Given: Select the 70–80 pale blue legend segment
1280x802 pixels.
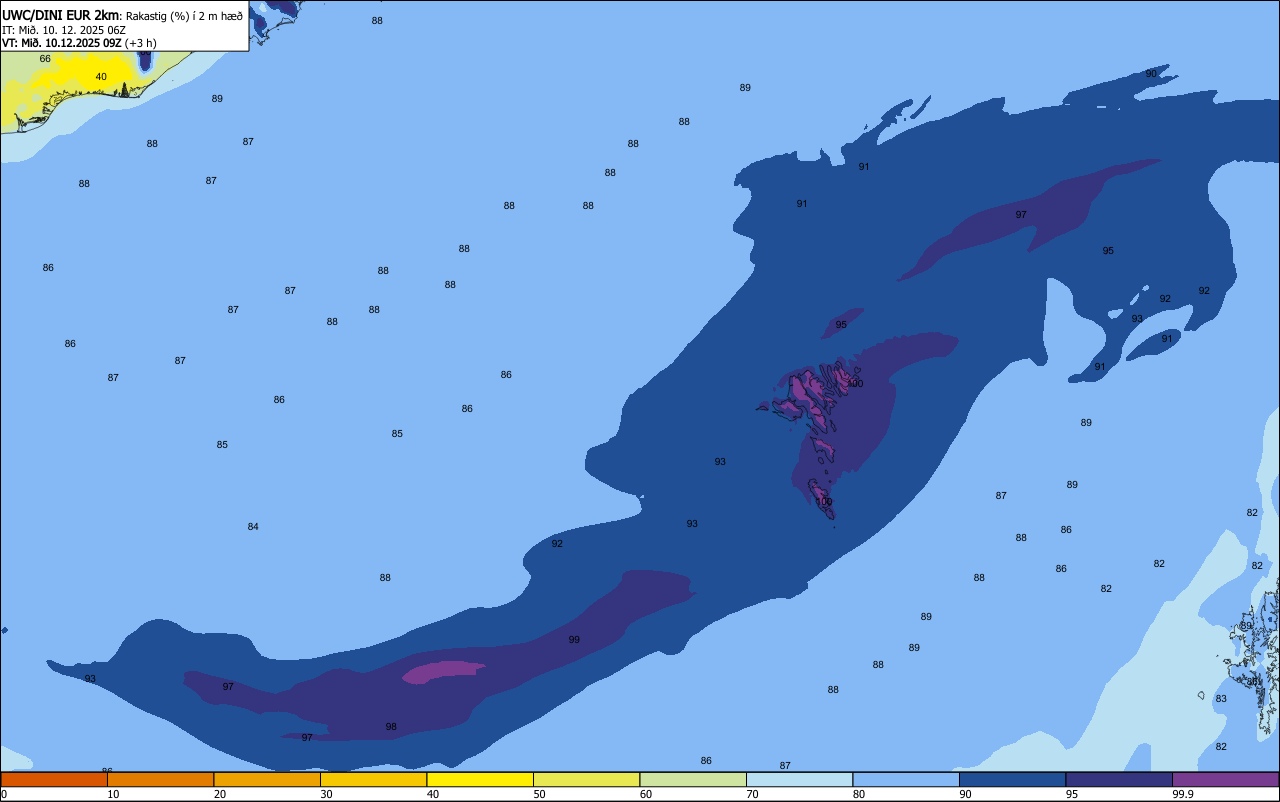Looking at the screenshot, I should click(x=799, y=779).
